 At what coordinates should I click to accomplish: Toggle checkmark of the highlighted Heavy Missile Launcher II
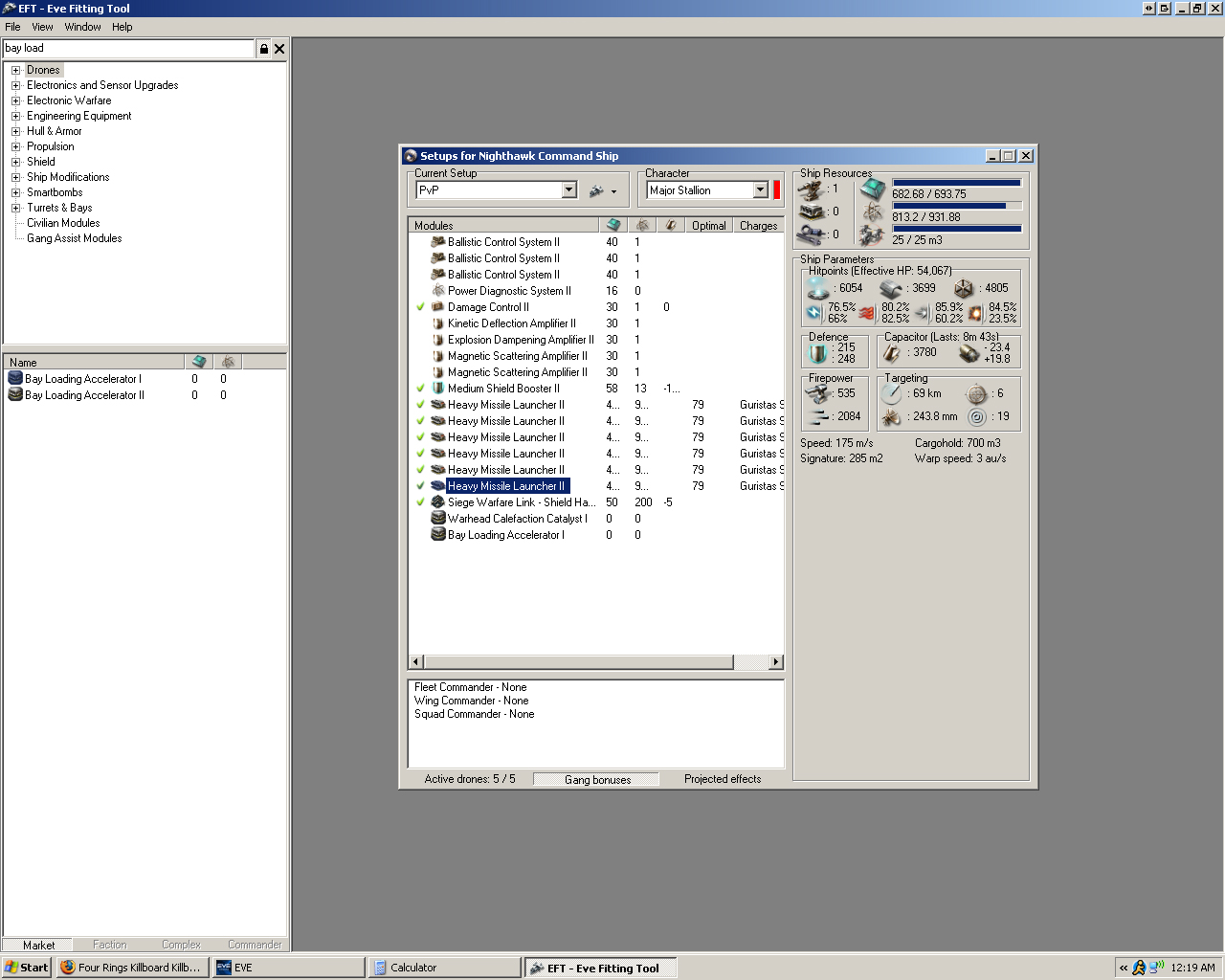tap(420, 485)
